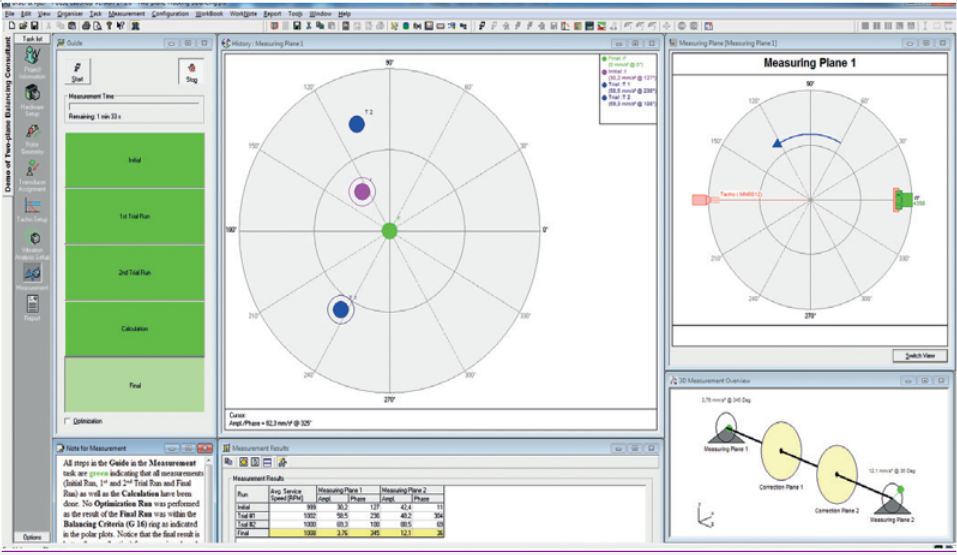Click the Open file toolbar icon

(x=23, y=26)
